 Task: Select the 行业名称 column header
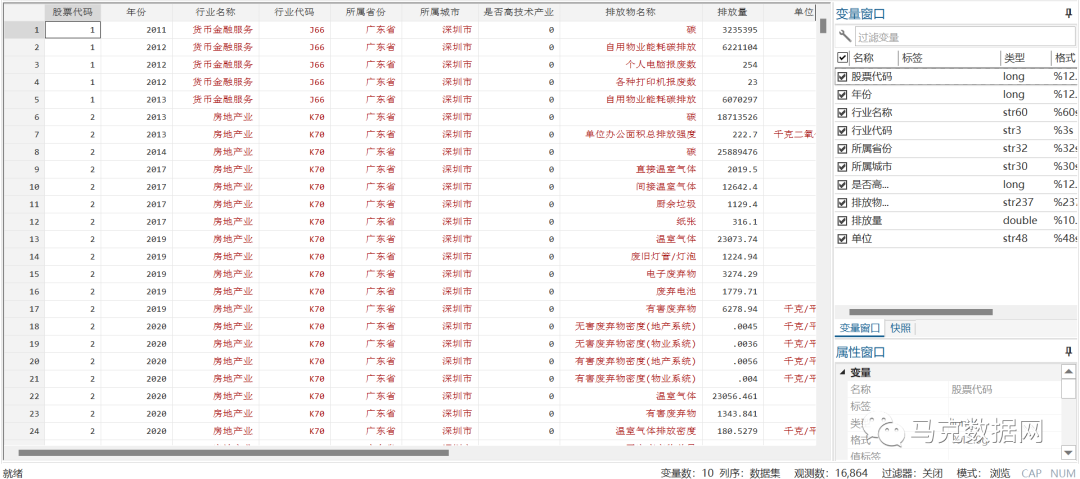click(216, 12)
